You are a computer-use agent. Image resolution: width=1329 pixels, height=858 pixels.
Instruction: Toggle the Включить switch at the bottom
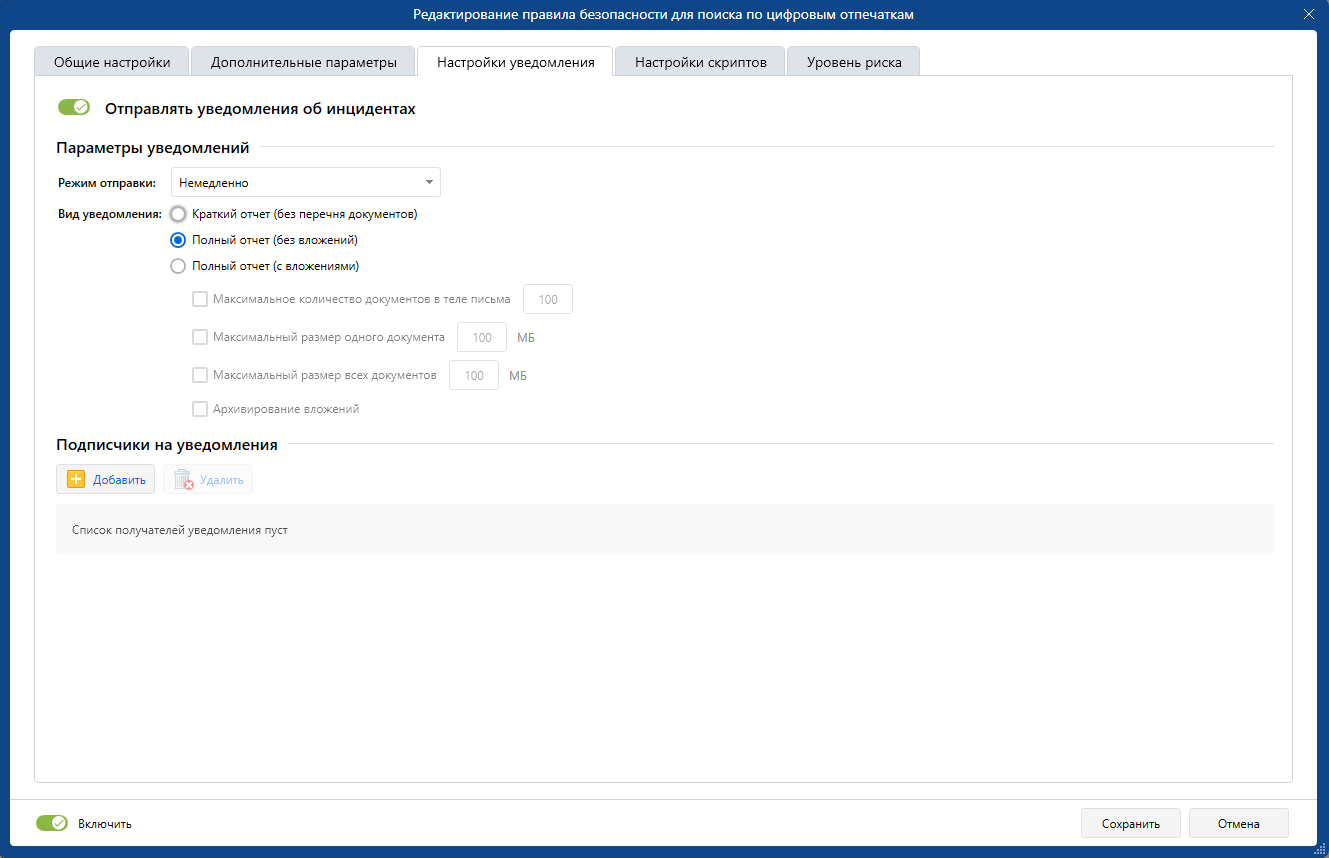pyautogui.click(x=52, y=823)
